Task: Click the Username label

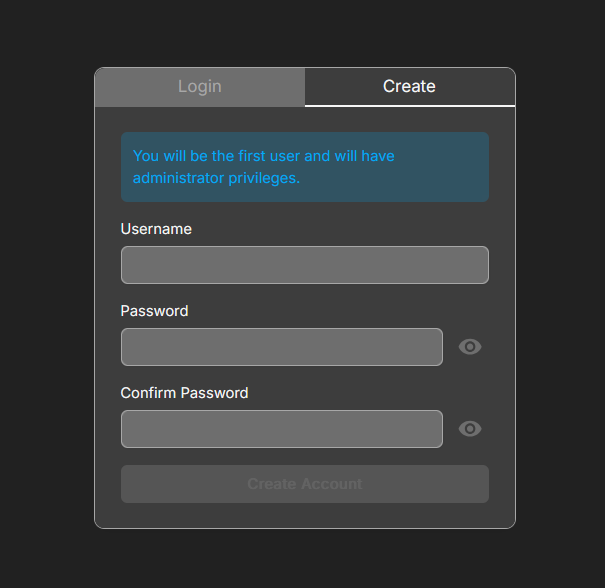Action: tap(156, 229)
